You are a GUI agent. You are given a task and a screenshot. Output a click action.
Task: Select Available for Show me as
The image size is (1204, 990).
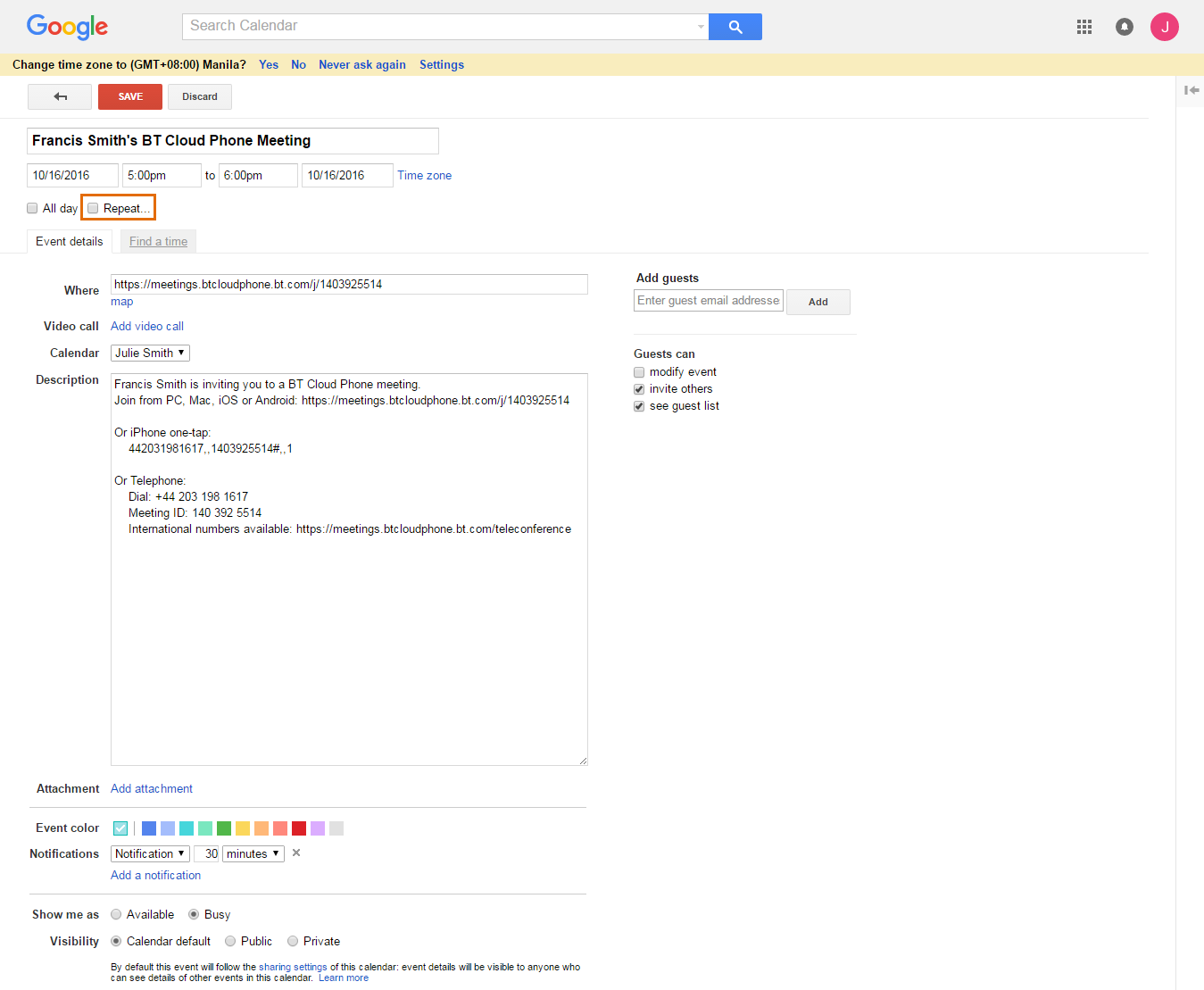click(116, 914)
